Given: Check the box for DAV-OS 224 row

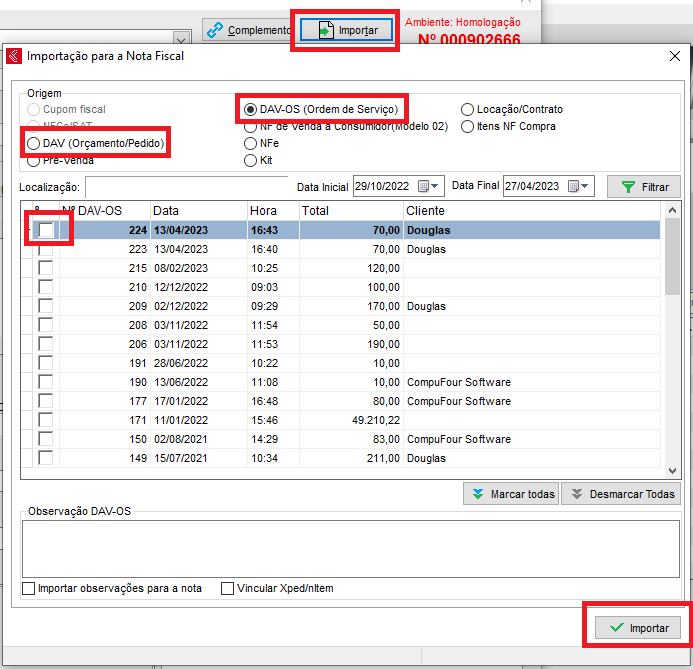Looking at the screenshot, I should pyautogui.click(x=45, y=230).
